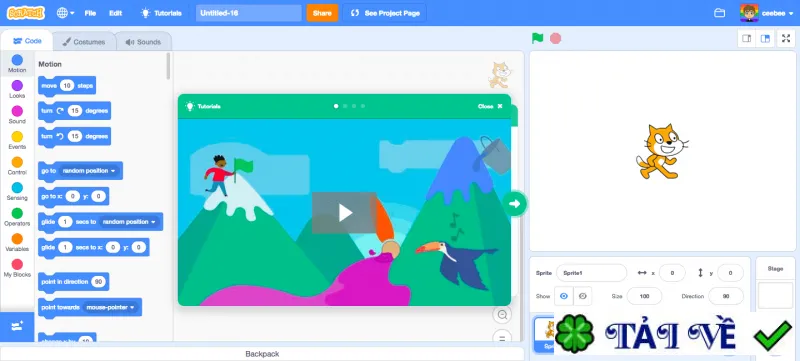This screenshot has width=800, height=361.
Task: Switch to the Costumes tab
Action: point(84,42)
